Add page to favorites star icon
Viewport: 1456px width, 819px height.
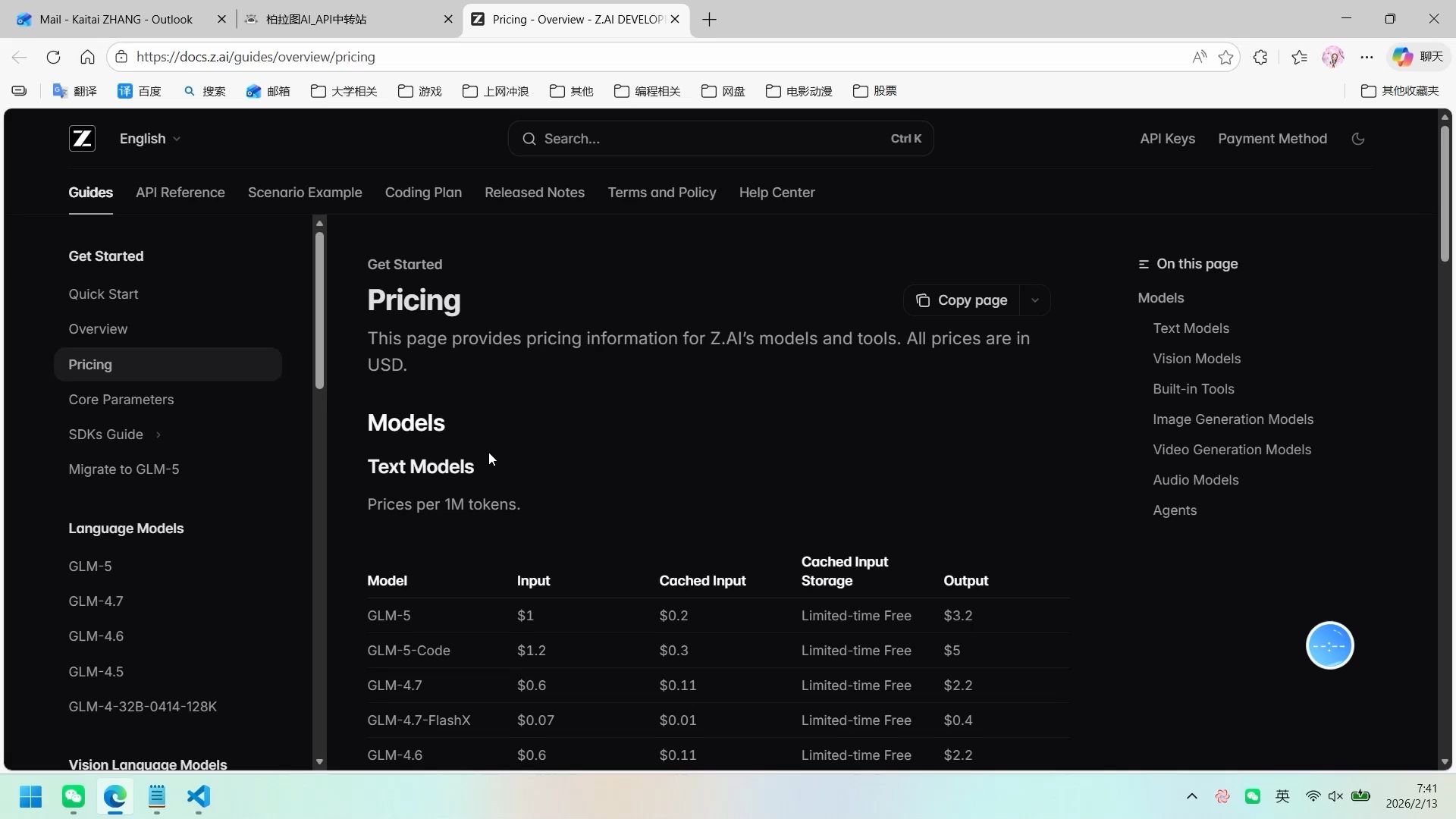(1225, 57)
